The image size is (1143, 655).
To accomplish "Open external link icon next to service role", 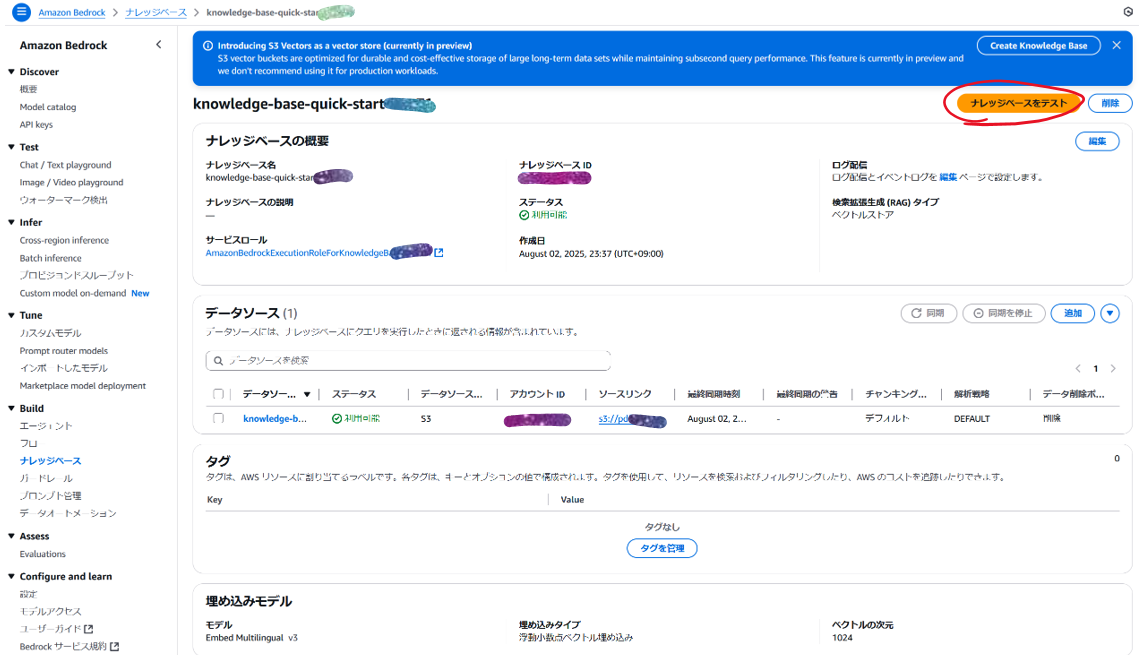I will pos(439,253).
